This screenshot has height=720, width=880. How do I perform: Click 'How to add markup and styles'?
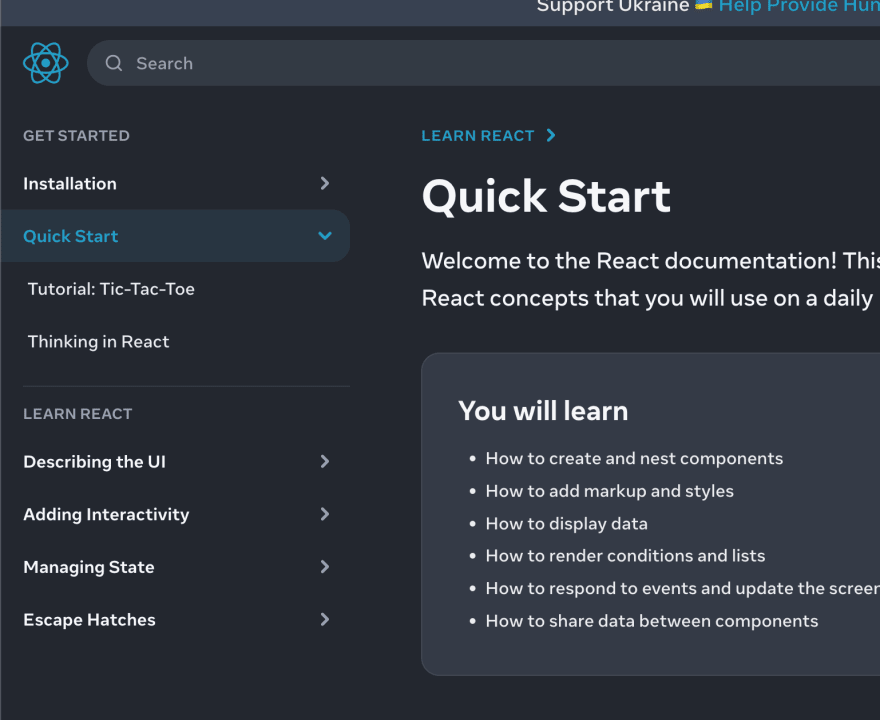(609, 491)
